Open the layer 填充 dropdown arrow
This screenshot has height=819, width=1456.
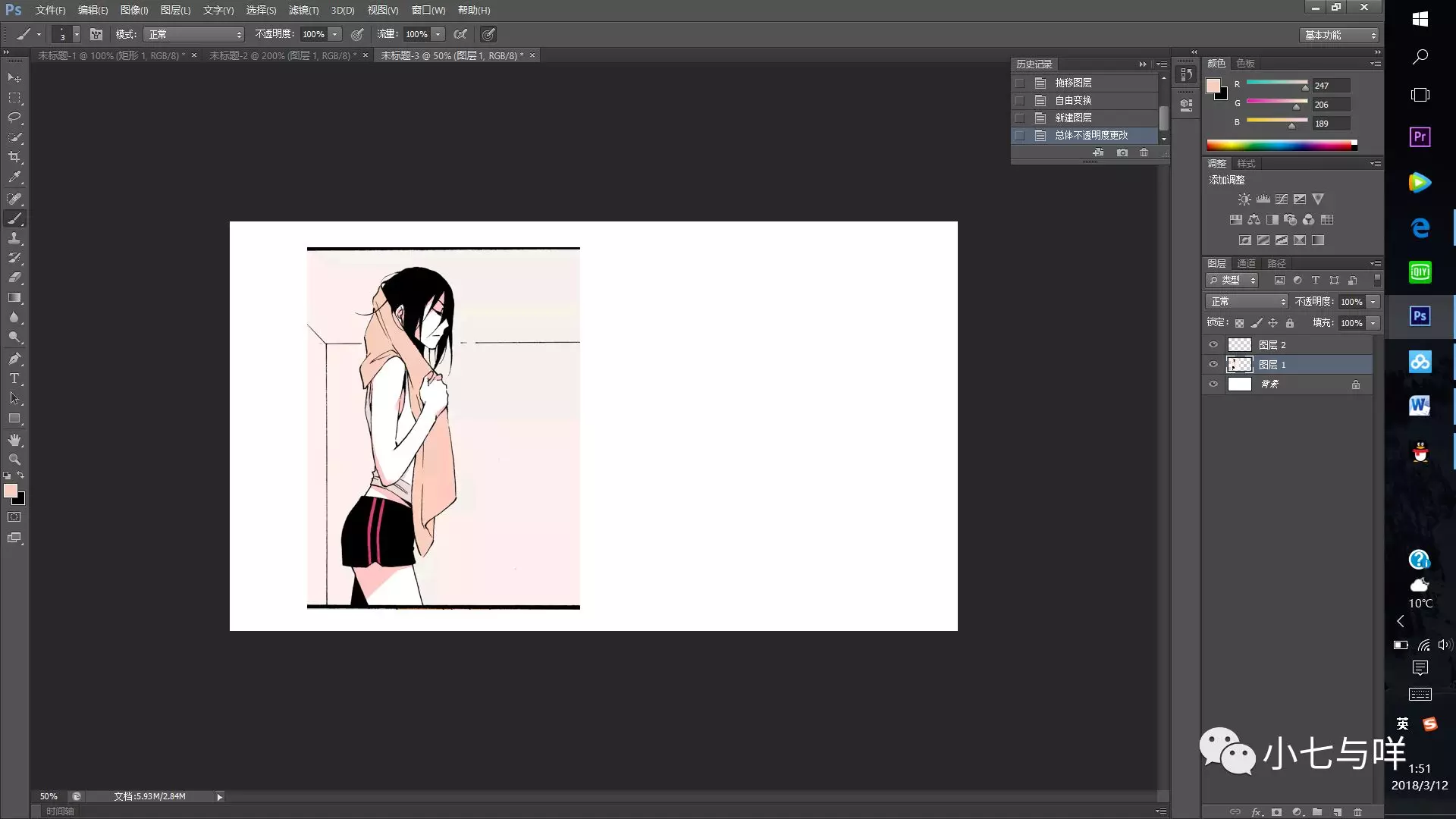tap(1373, 323)
